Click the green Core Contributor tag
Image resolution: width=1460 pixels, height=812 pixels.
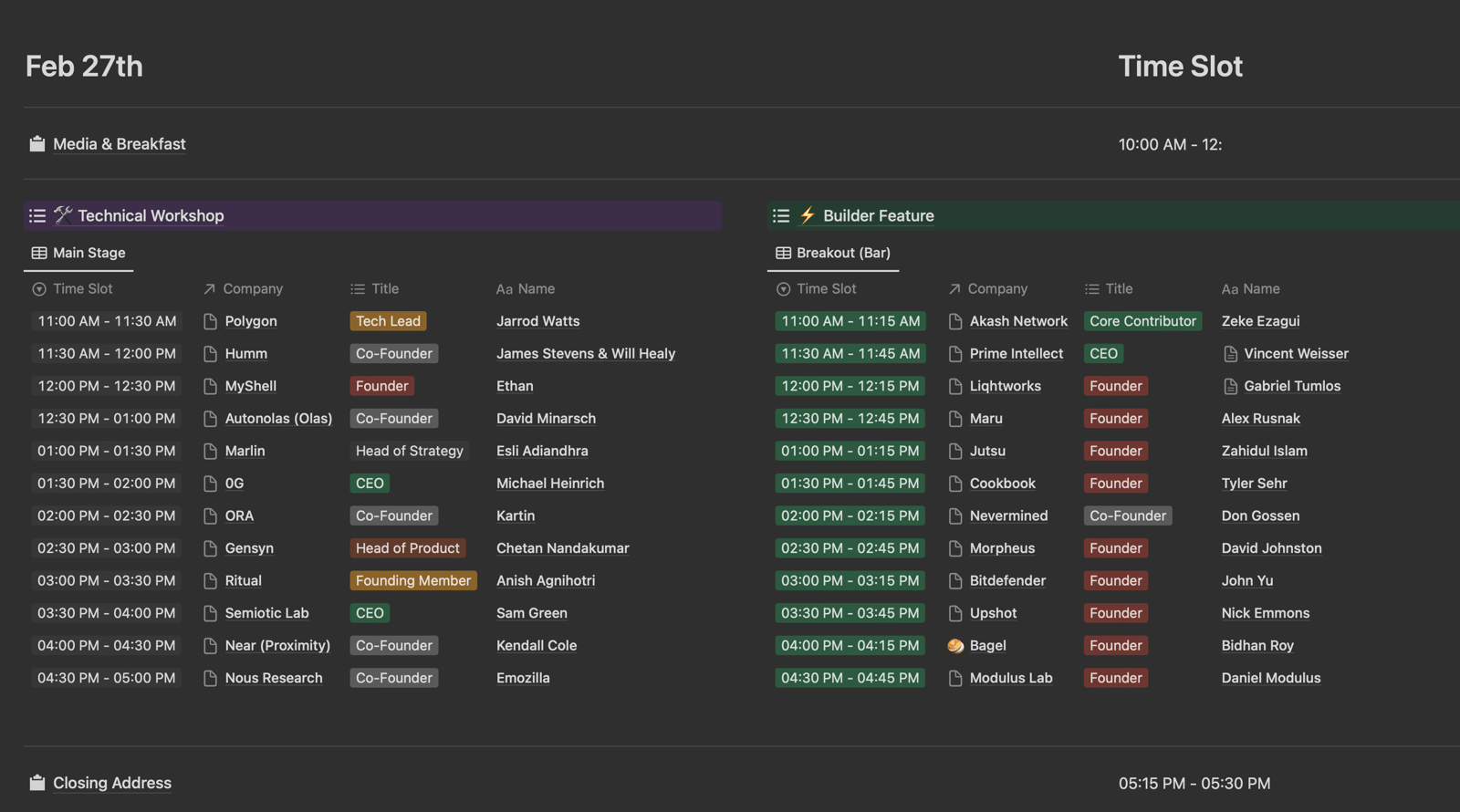click(1142, 321)
